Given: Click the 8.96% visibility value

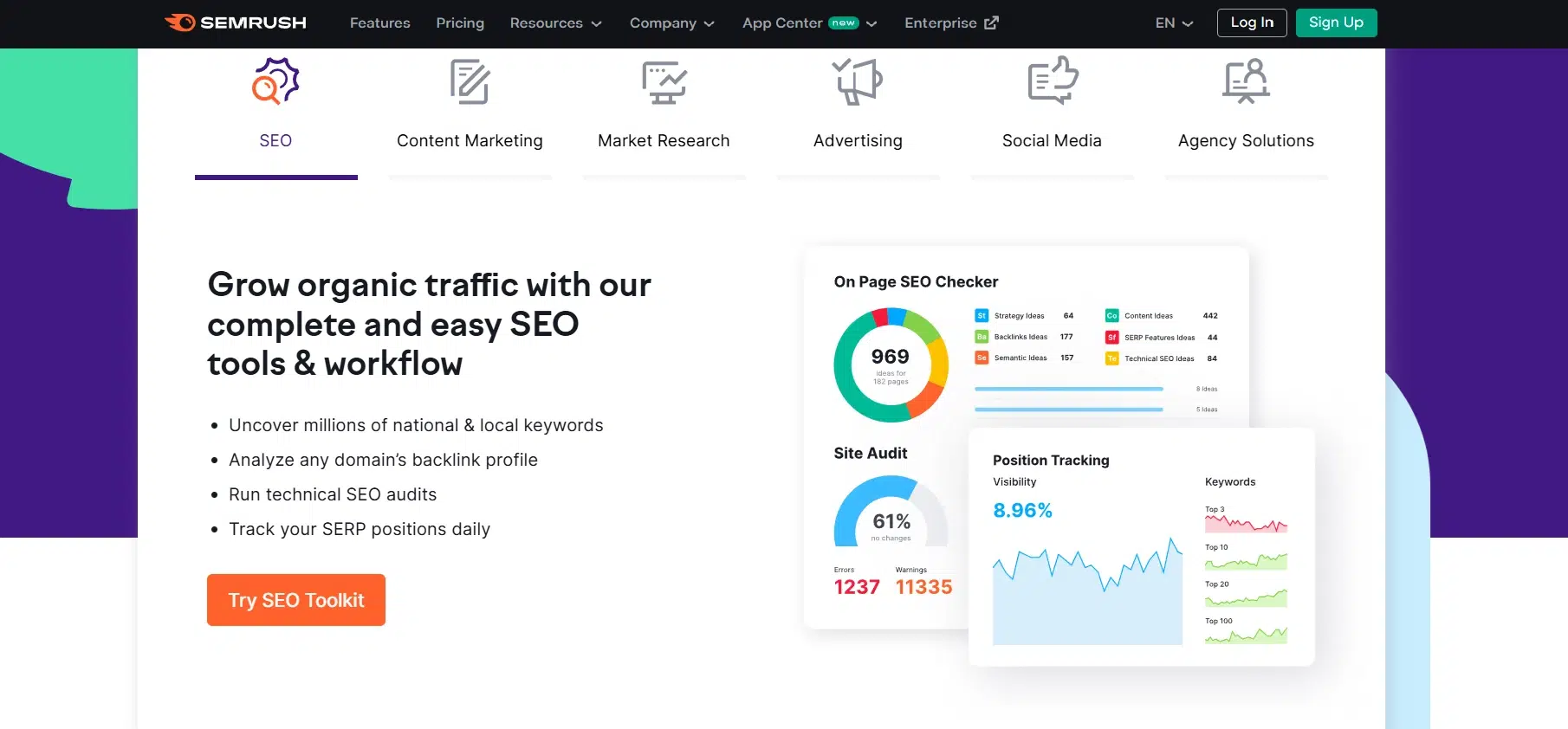Looking at the screenshot, I should click(x=1022, y=511).
